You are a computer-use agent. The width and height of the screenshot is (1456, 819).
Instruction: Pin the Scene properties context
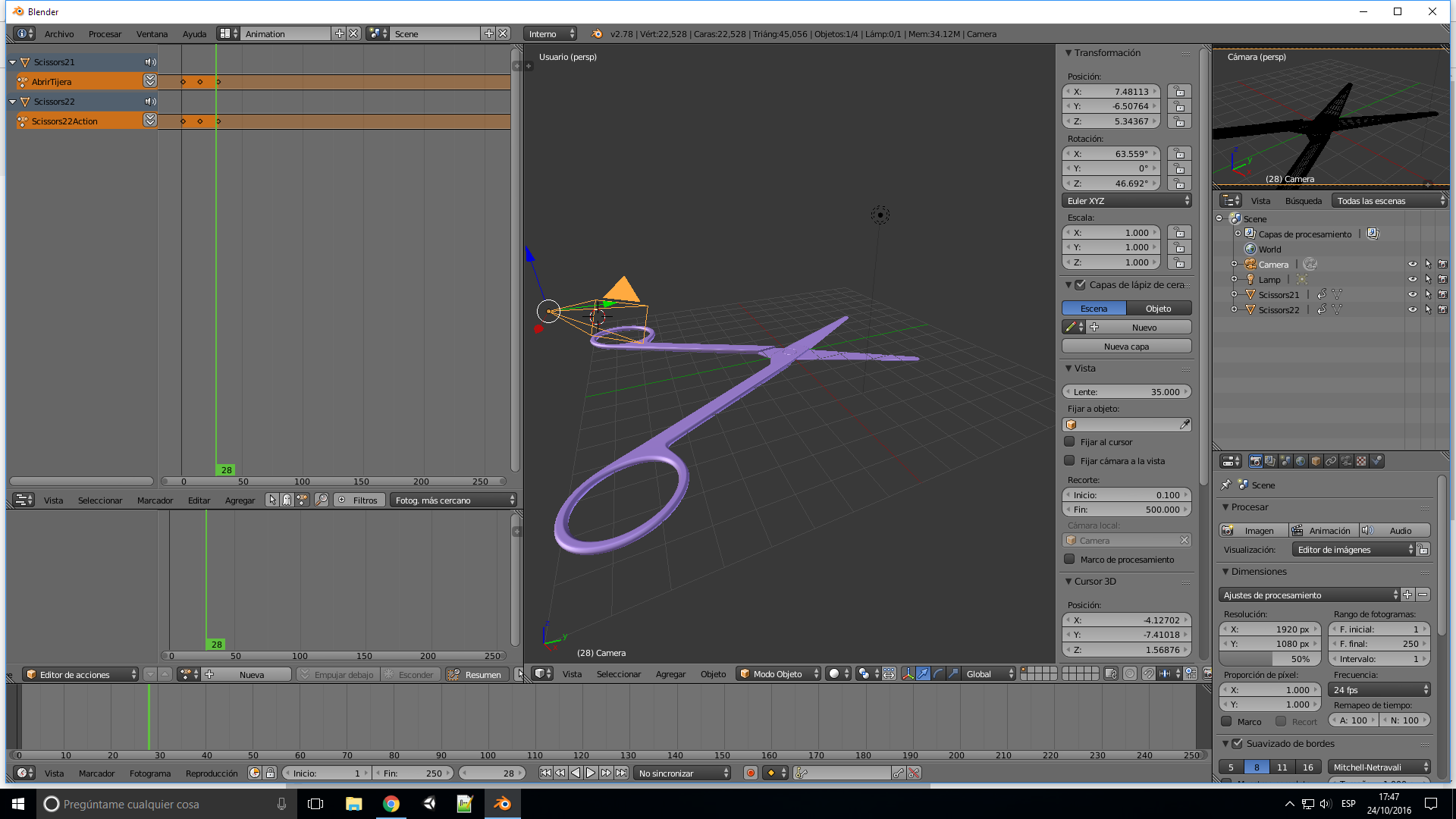pos(1226,485)
